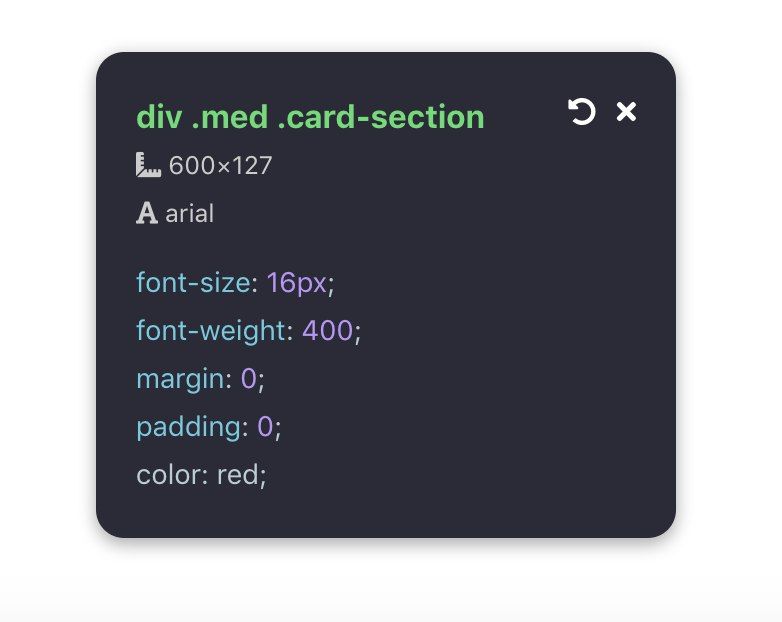The image size is (782, 622).
Task: Close the inspector card with X icon
Action: (626, 112)
